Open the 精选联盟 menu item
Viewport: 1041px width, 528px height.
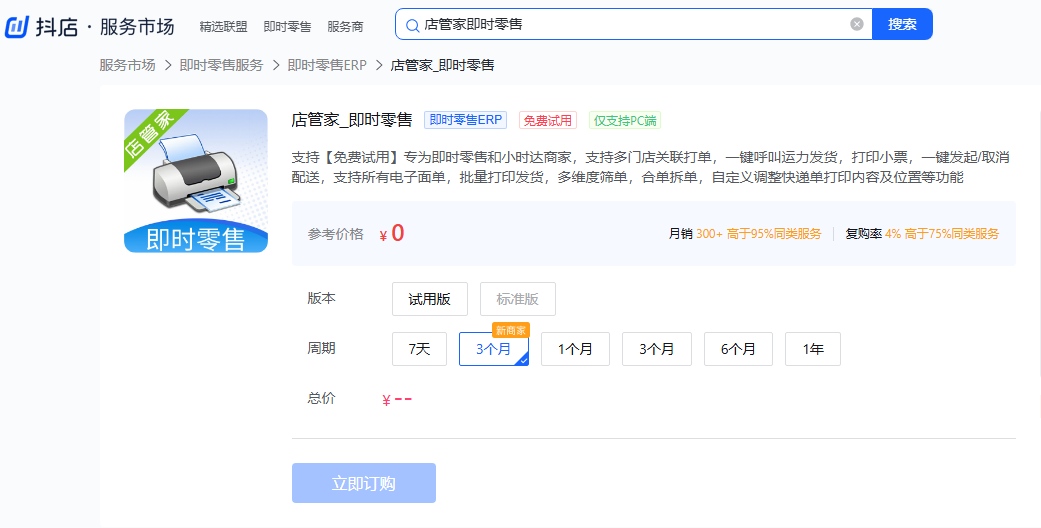click(x=223, y=27)
